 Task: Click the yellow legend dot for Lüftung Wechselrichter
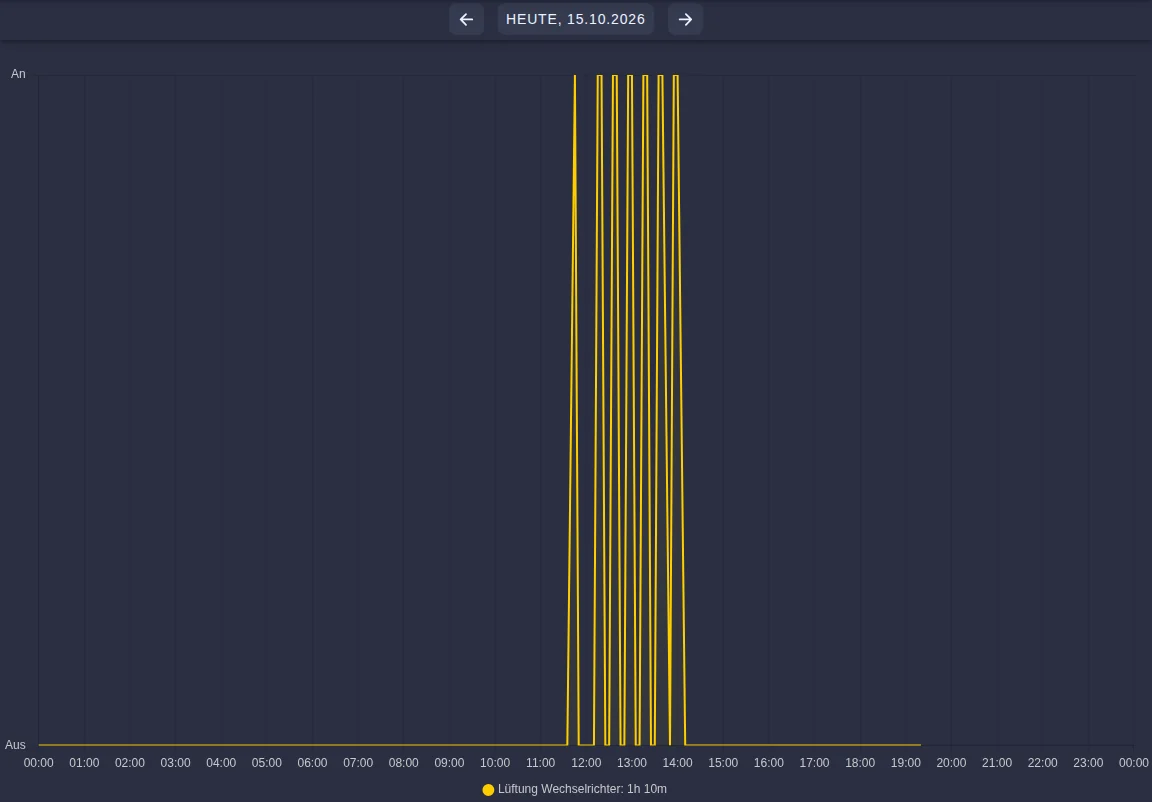click(x=488, y=790)
